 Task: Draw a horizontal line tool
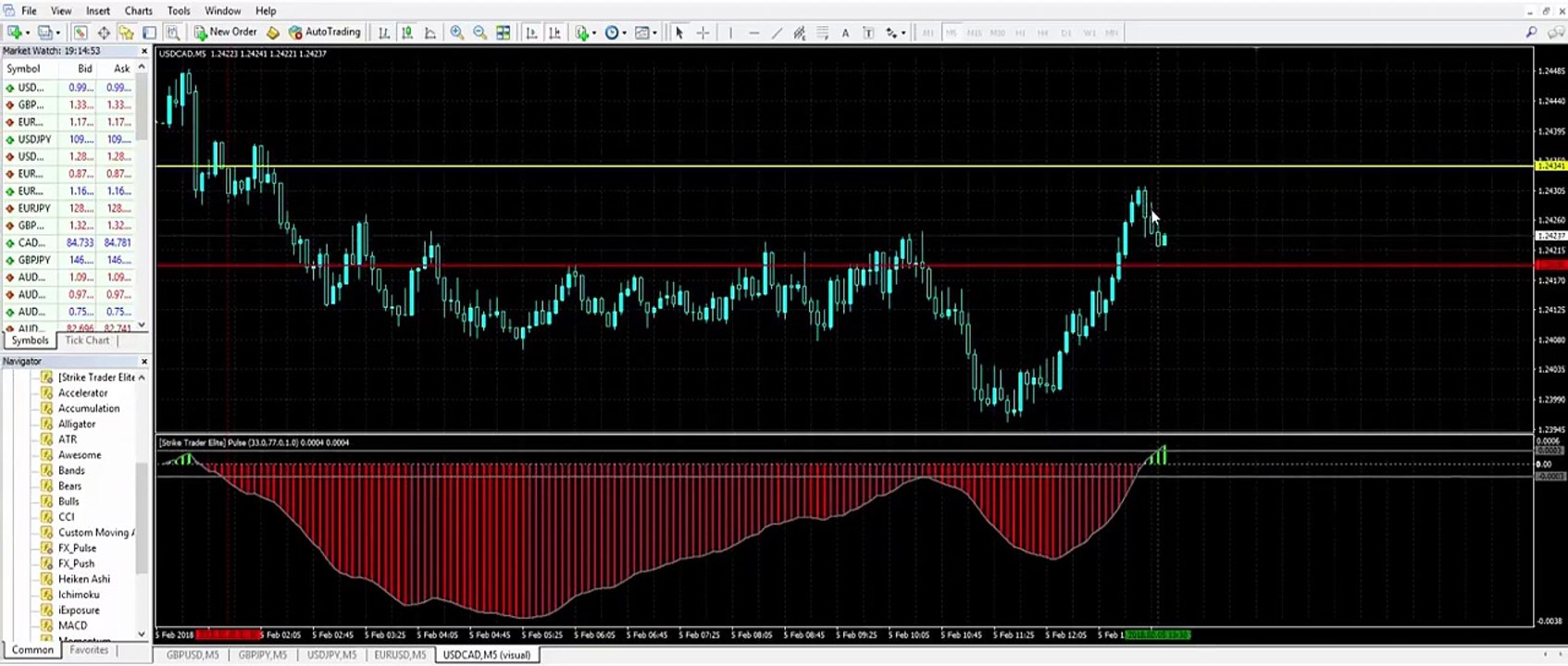click(x=753, y=32)
